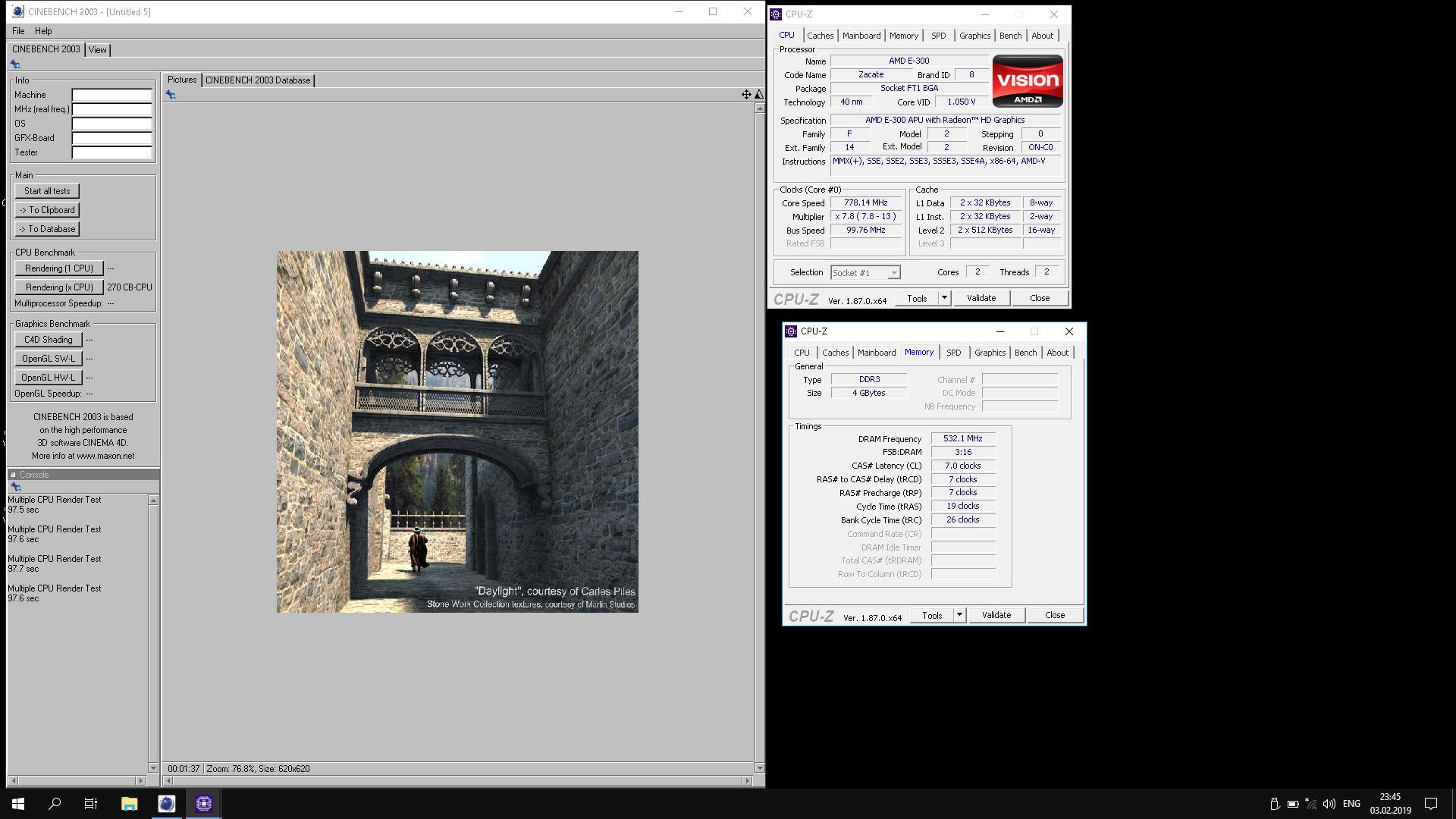Click the pin icon below the Pictures tab

(171, 95)
